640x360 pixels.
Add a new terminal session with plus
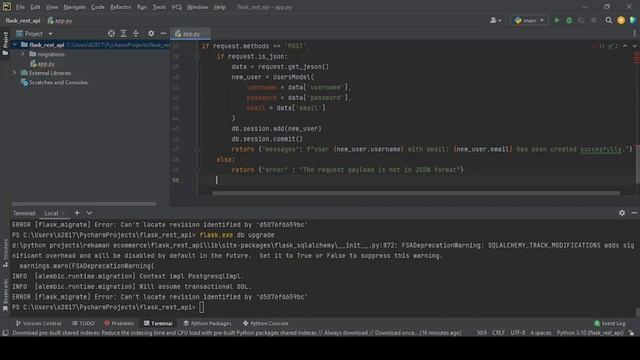(x=77, y=213)
